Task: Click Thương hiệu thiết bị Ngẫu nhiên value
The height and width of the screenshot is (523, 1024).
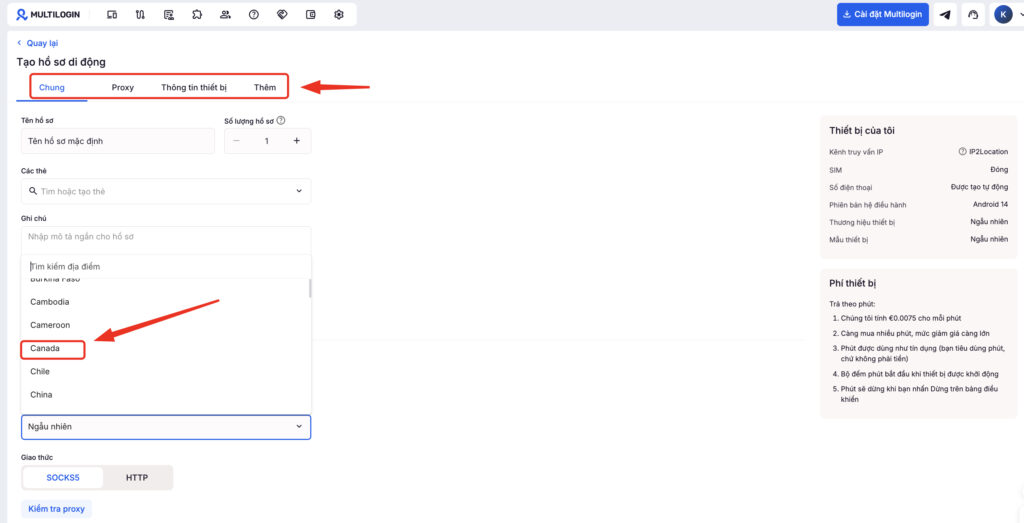Action: pos(989,223)
